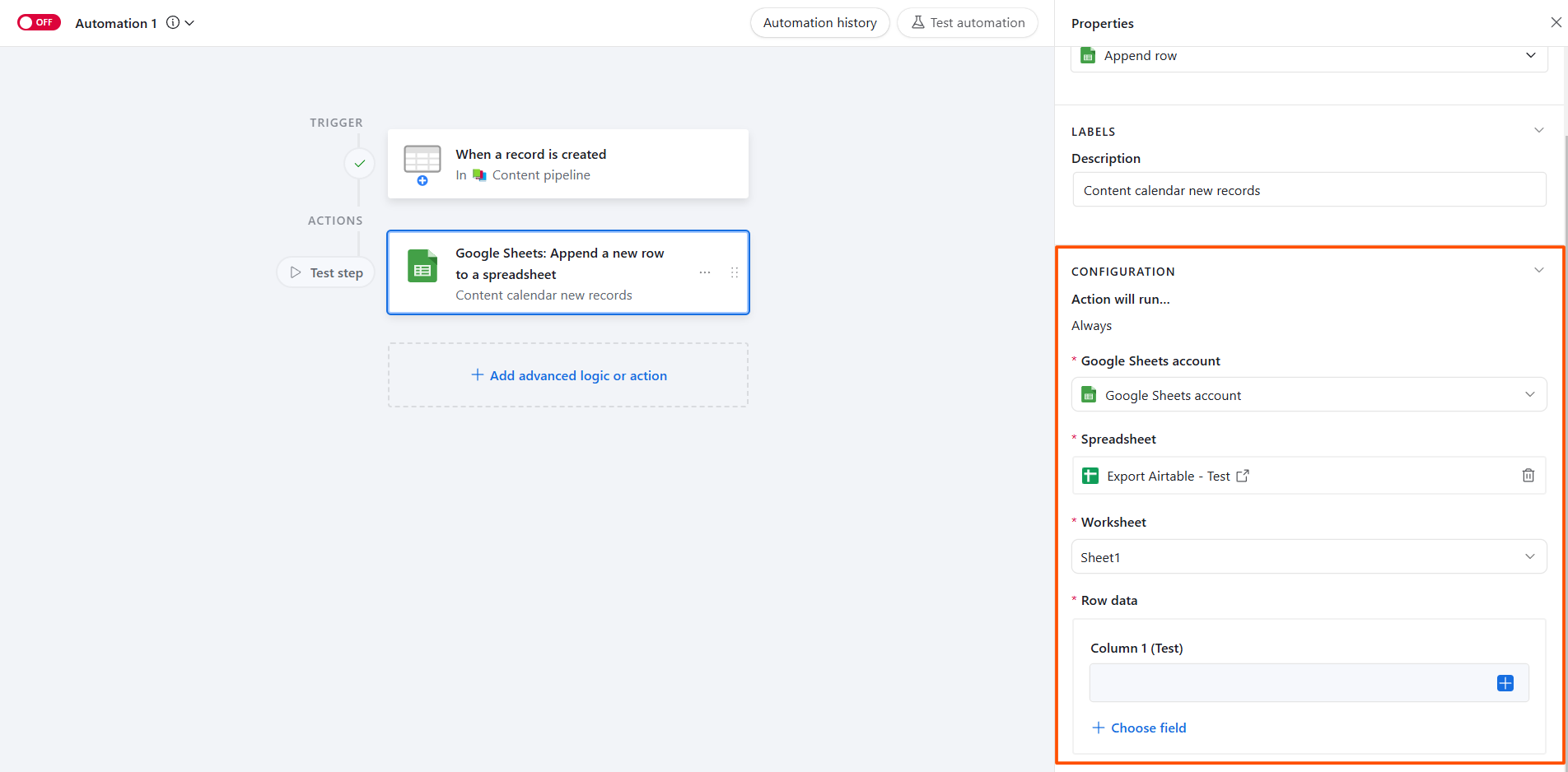This screenshot has height=772, width=1568.
Task: Click the Content pipeline table name
Action: [x=541, y=175]
